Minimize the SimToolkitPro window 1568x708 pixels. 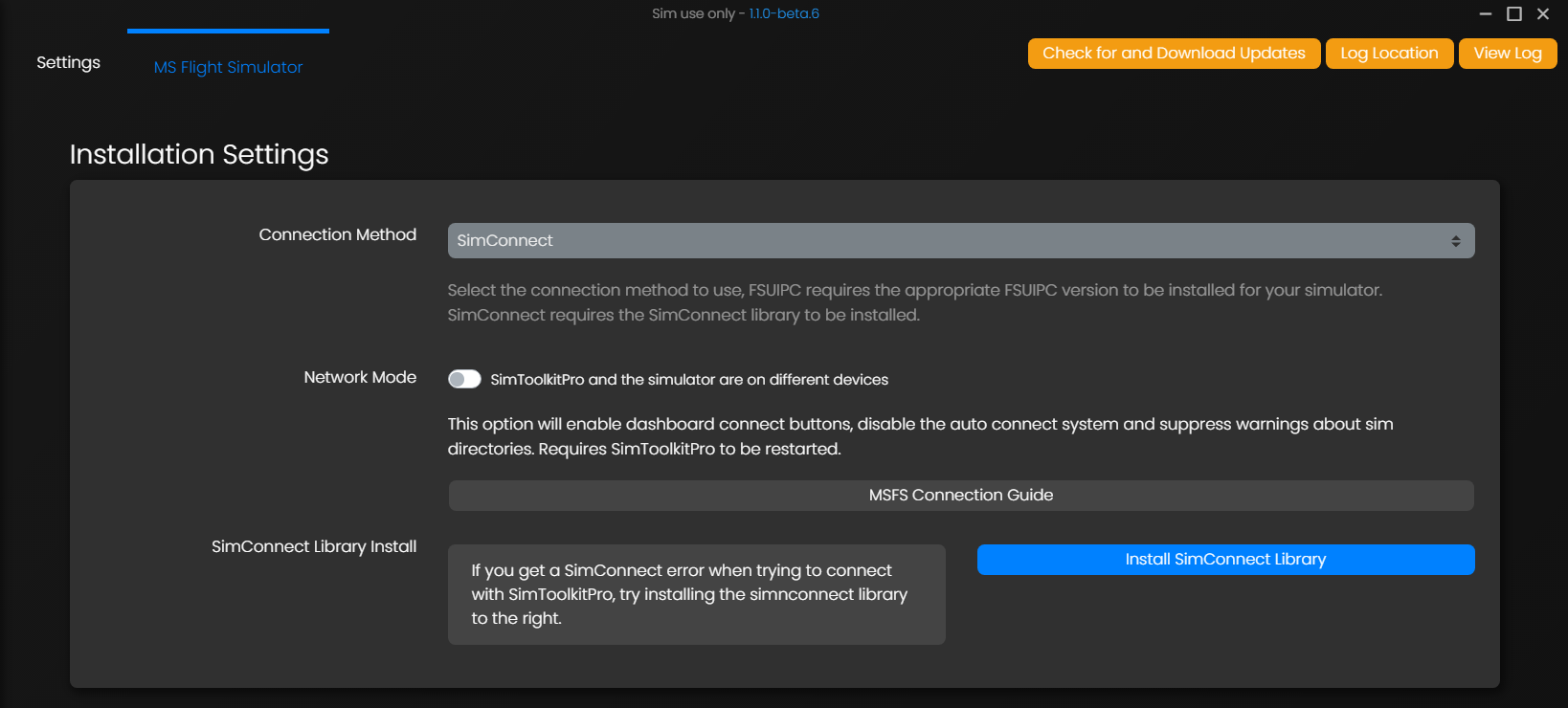coord(1486,13)
